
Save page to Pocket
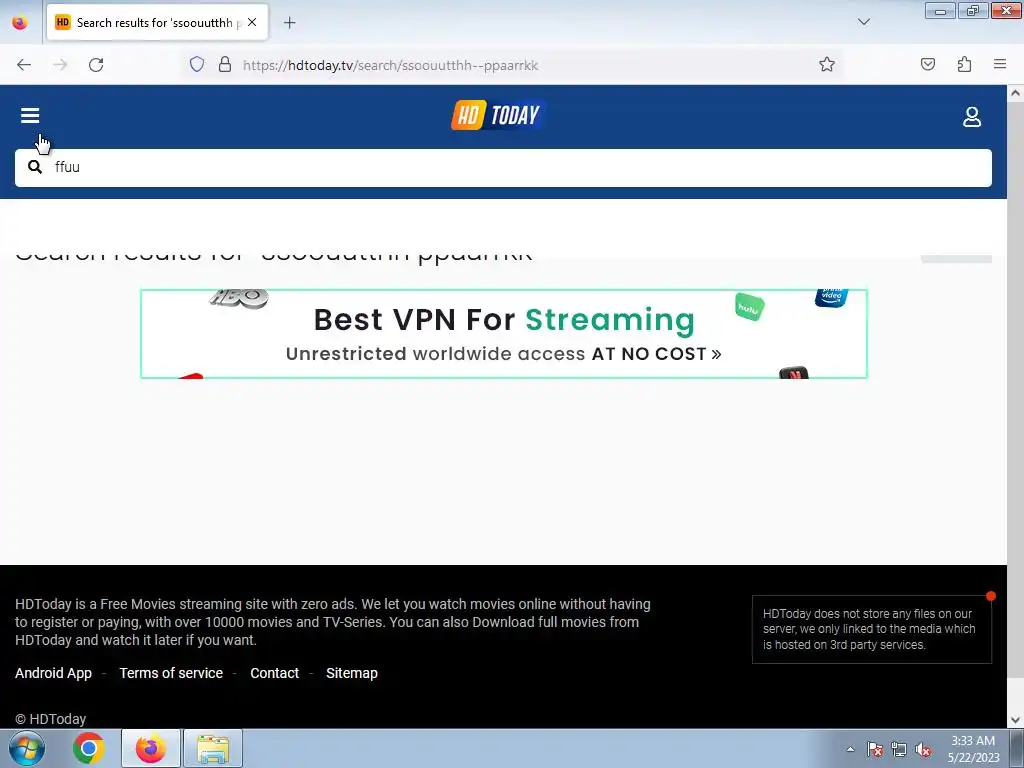click(928, 64)
